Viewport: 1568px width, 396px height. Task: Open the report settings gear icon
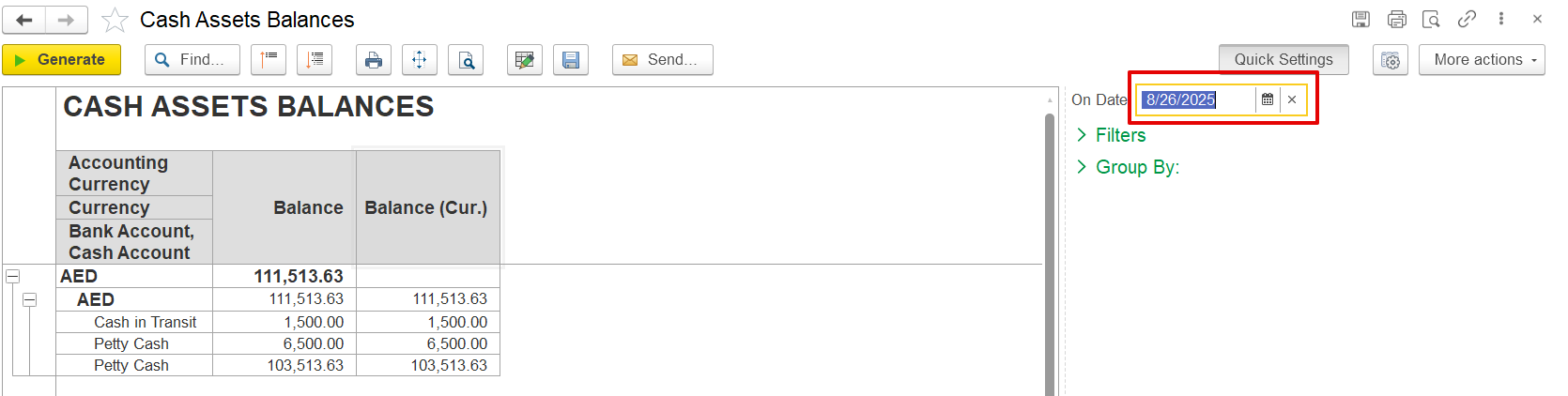[1391, 60]
